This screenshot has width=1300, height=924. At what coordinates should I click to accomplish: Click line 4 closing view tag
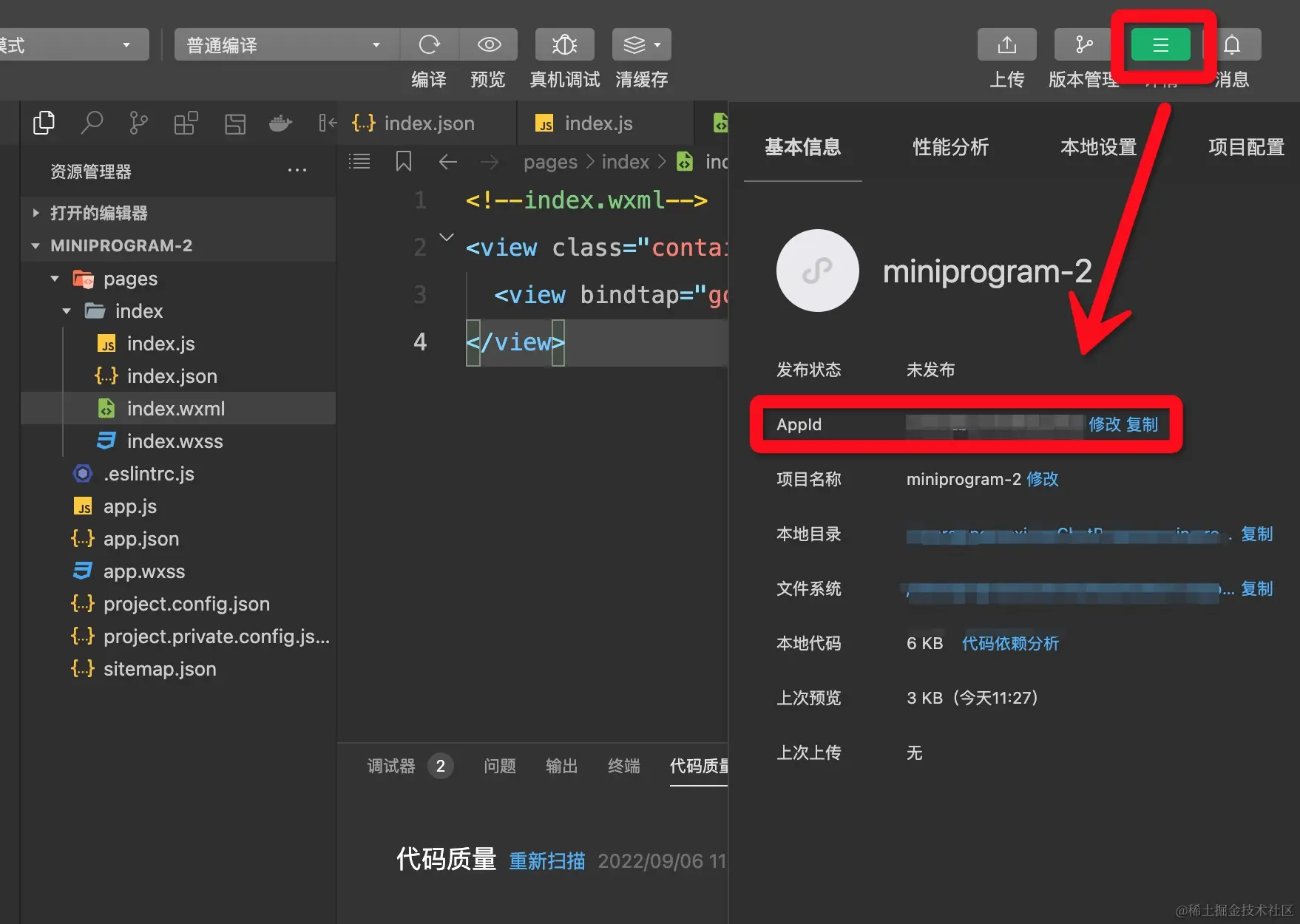point(515,342)
